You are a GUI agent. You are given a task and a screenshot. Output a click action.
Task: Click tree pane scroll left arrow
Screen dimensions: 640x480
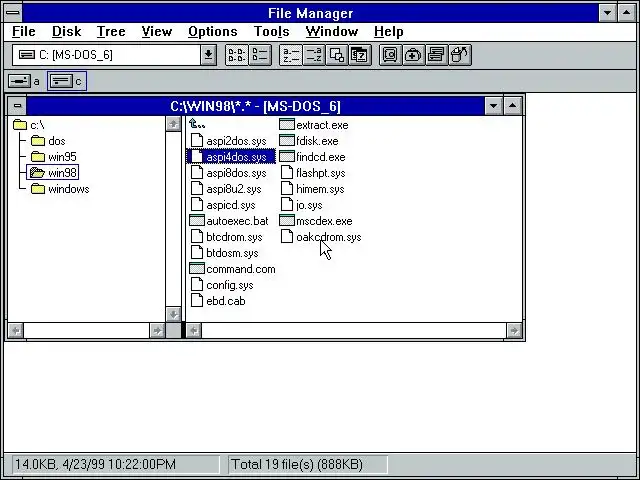tap(16, 330)
